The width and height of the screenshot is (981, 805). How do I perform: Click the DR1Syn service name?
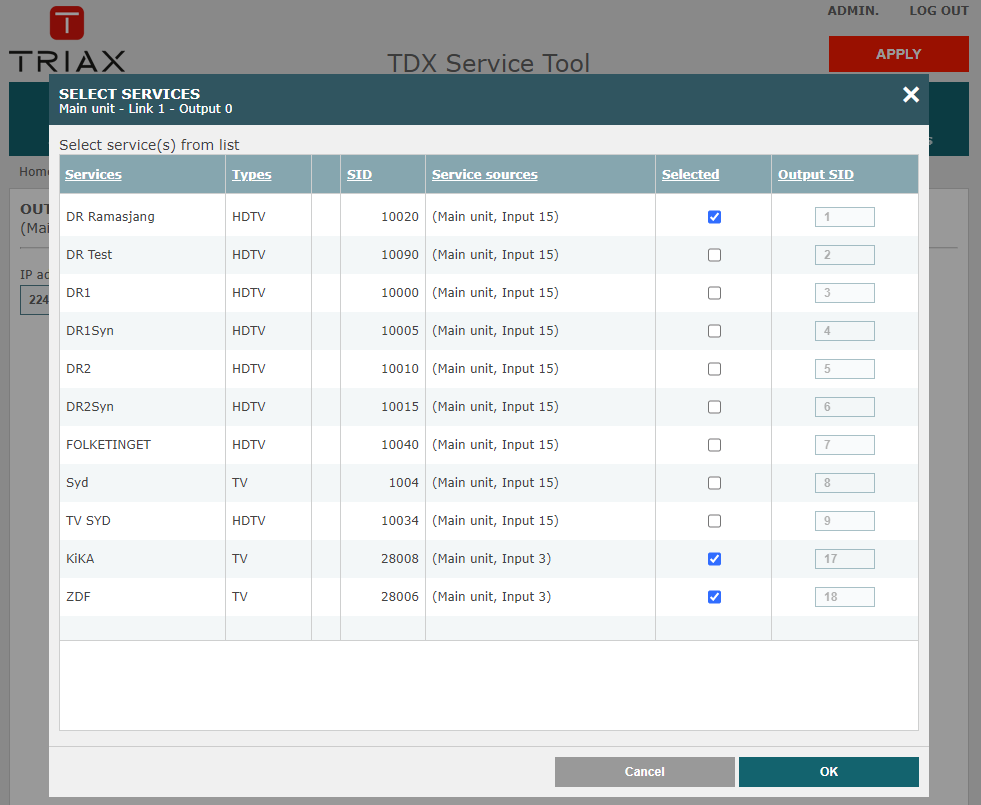89,331
